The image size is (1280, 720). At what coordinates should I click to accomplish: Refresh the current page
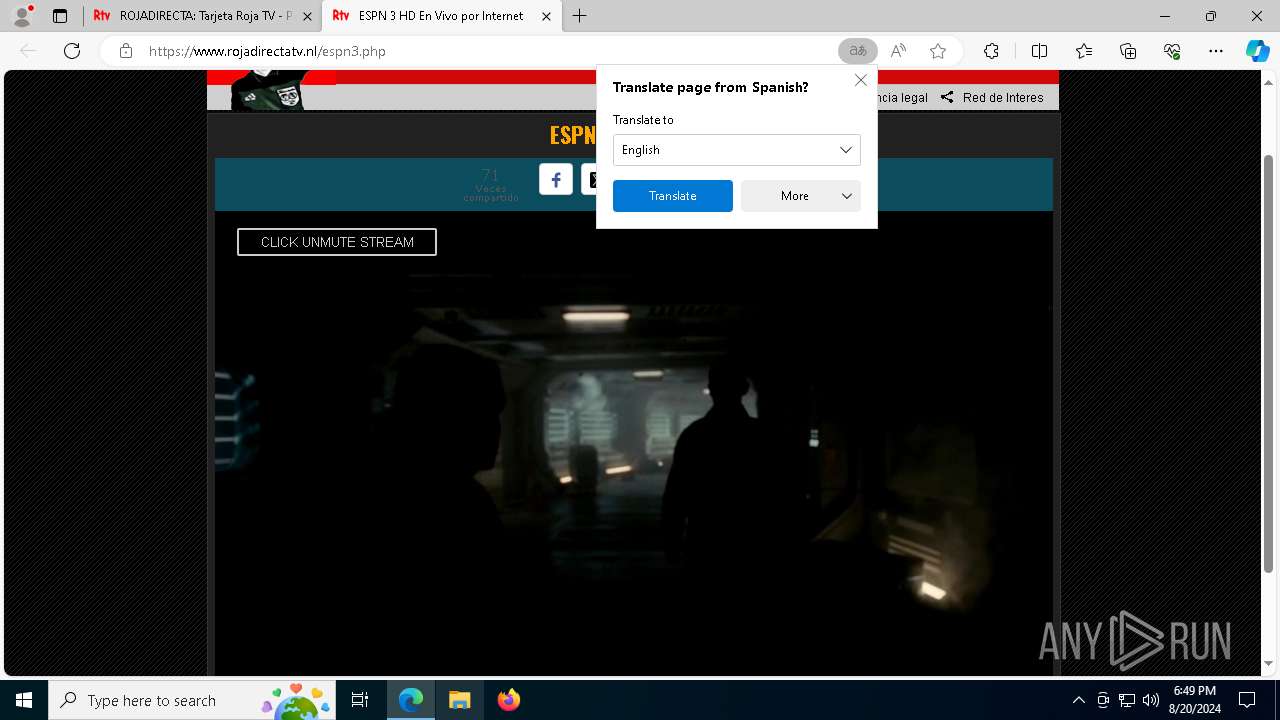(72, 51)
